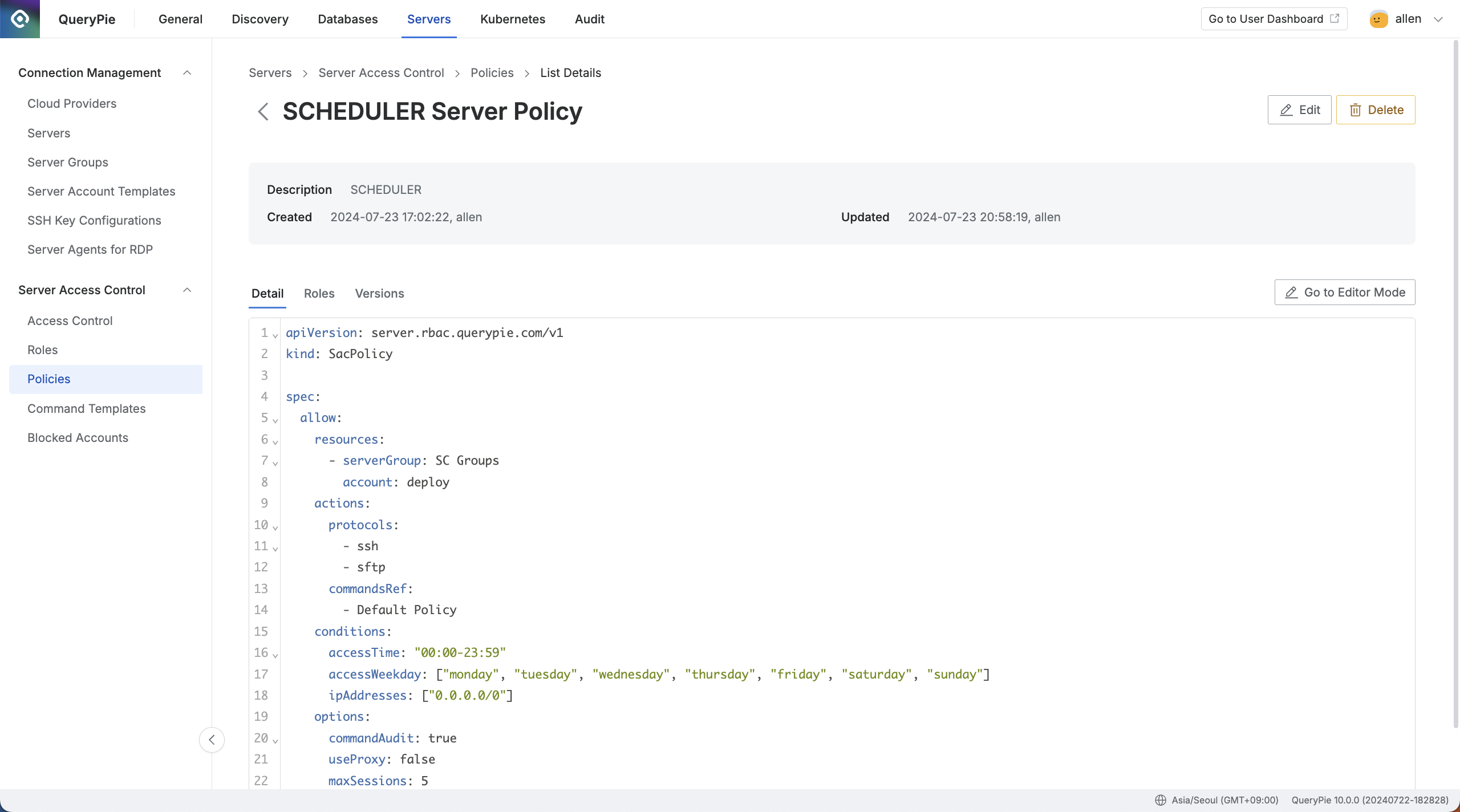The height and width of the screenshot is (812, 1460).
Task: Click the SCHEDULER description value
Action: [x=386, y=190]
